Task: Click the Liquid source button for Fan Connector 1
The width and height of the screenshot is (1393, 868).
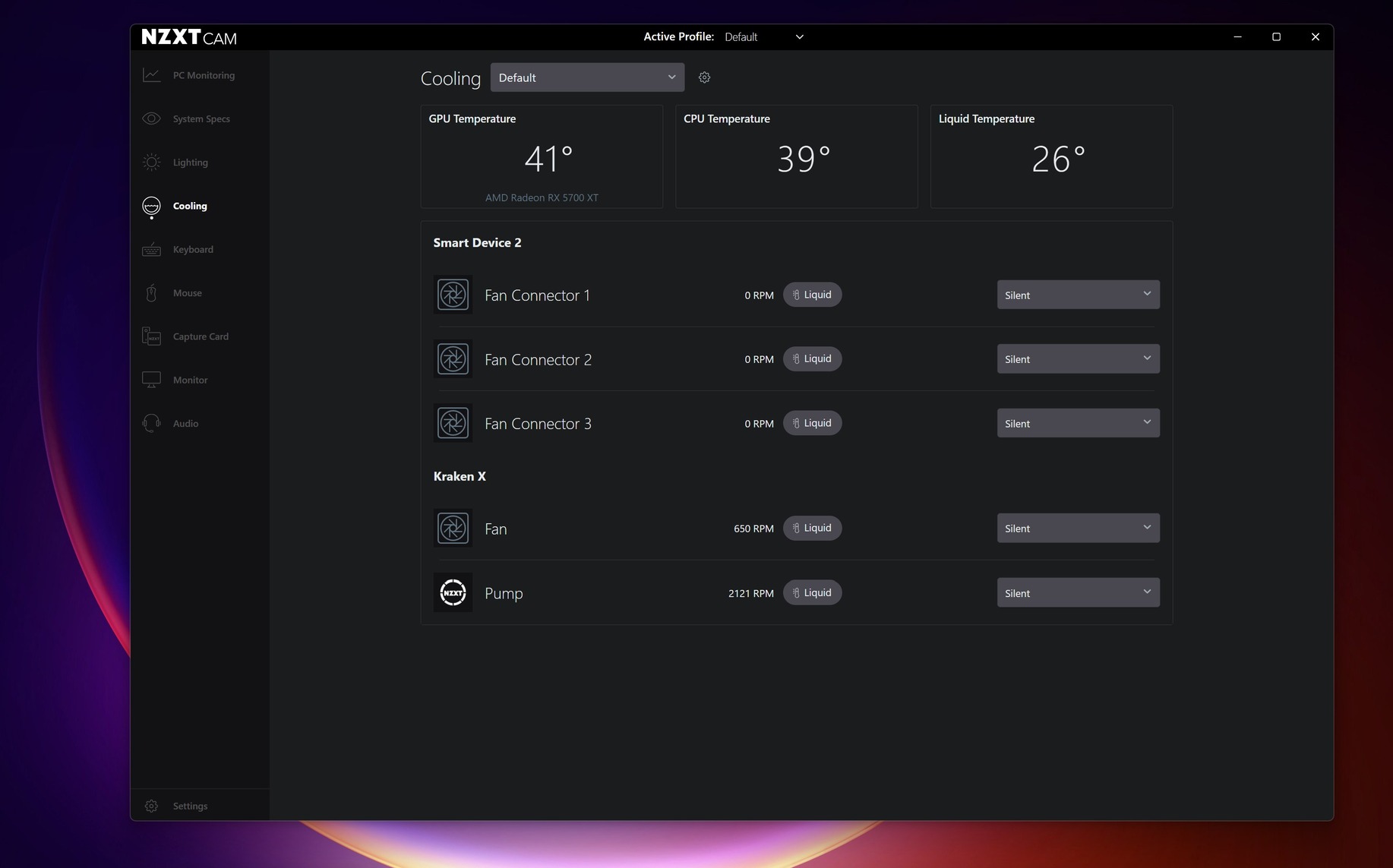Action: click(x=812, y=295)
